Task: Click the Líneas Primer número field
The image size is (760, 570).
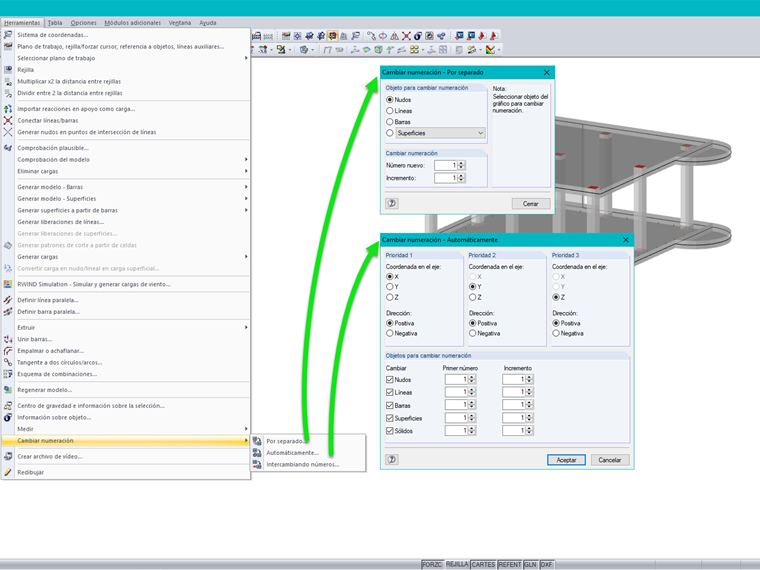Action: (457, 392)
